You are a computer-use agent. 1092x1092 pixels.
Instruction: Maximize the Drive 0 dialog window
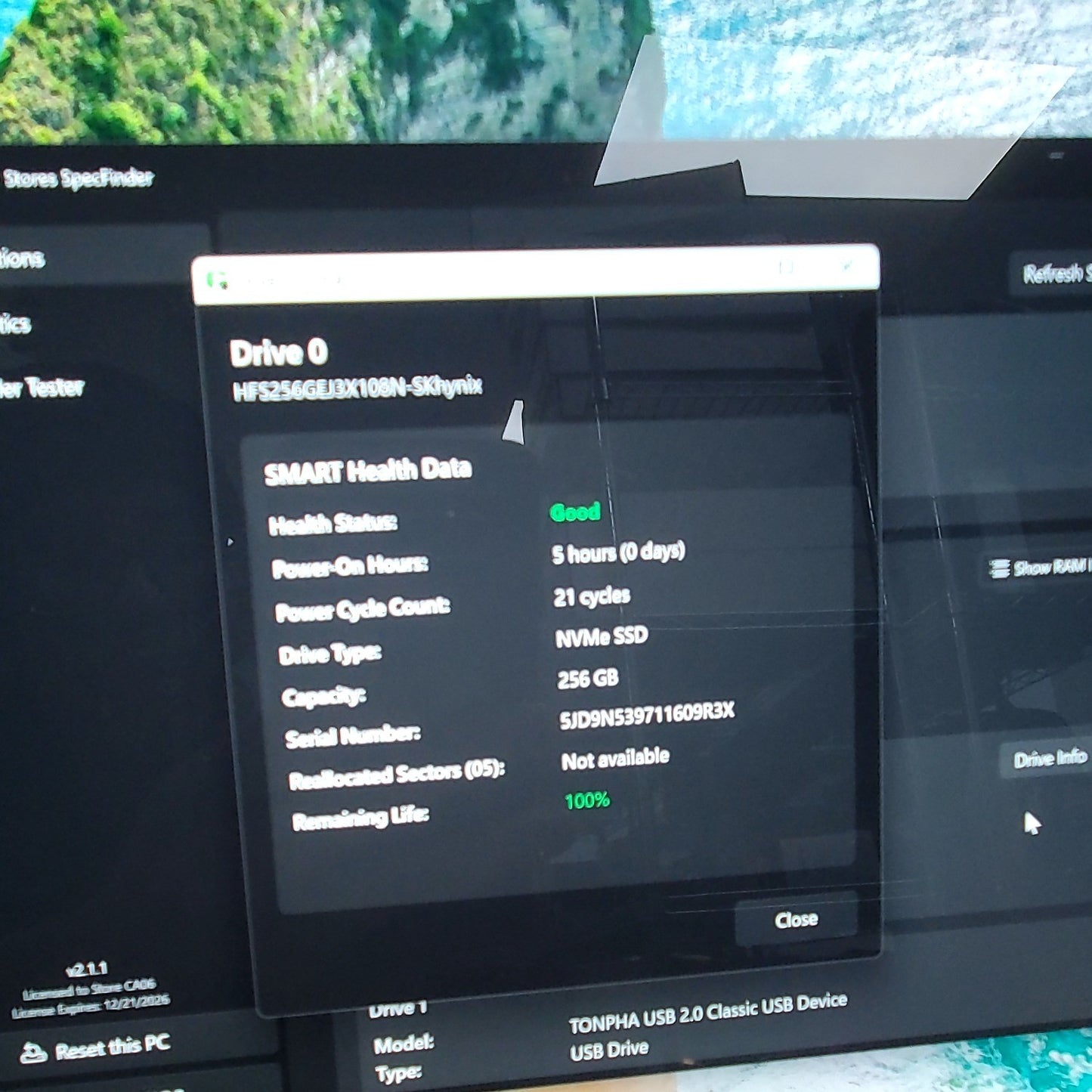(786, 267)
